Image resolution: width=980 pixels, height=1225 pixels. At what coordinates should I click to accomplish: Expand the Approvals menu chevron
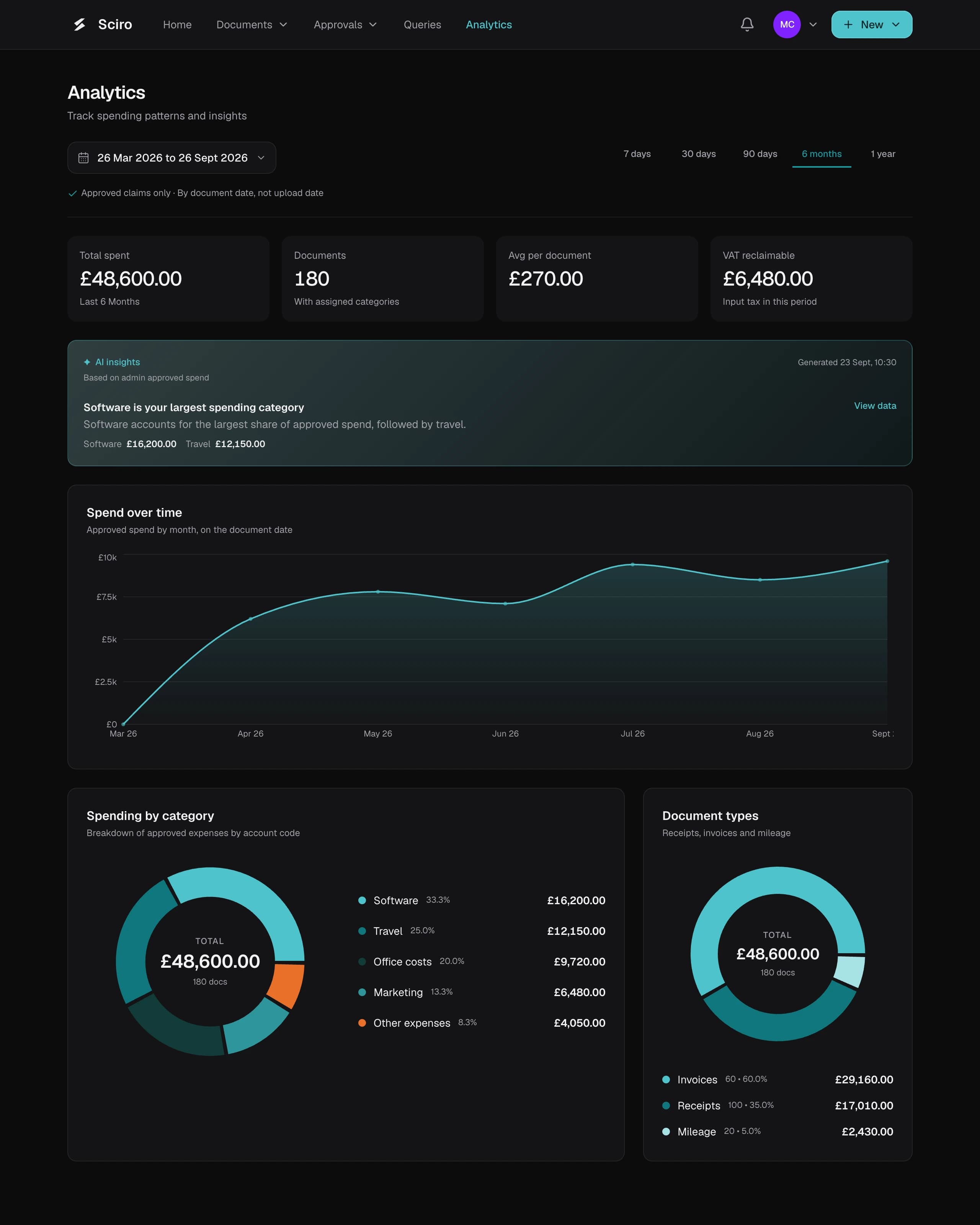pyautogui.click(x=373, y=24)
